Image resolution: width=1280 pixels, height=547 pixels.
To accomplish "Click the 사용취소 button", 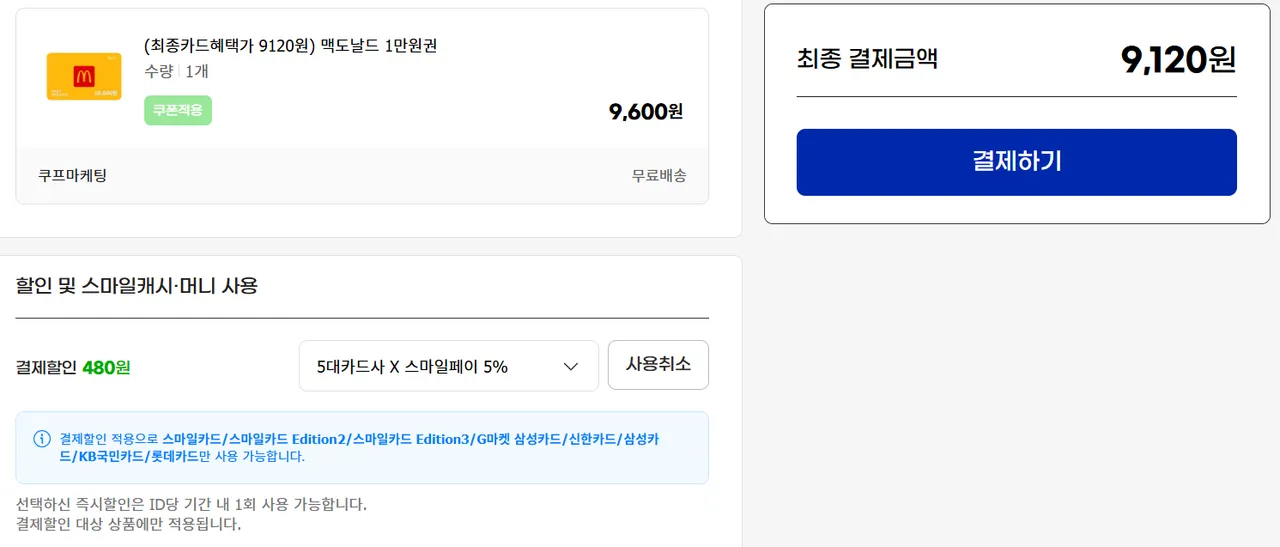I will (x=658, y=364).
